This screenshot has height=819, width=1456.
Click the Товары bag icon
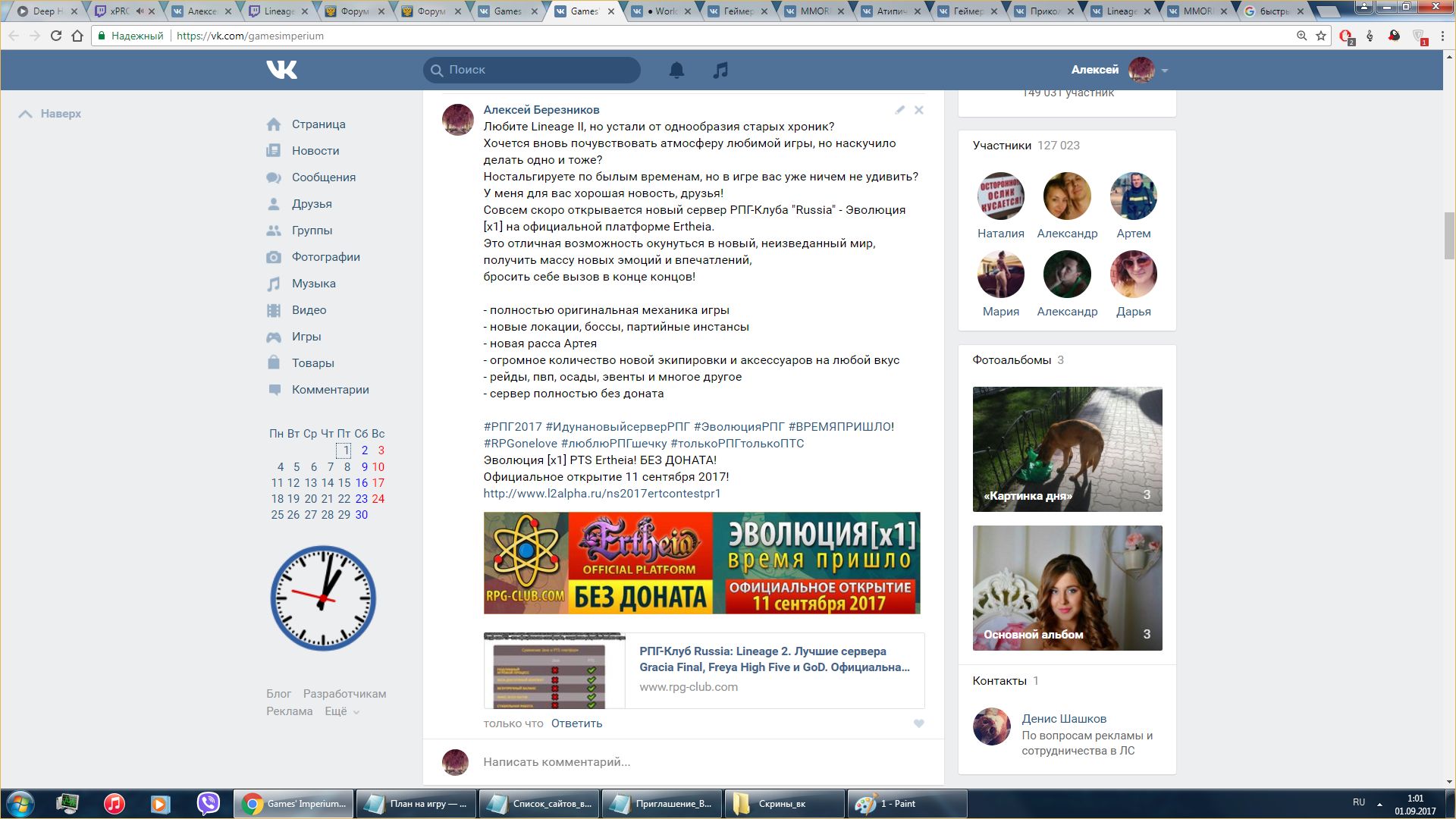274,363
